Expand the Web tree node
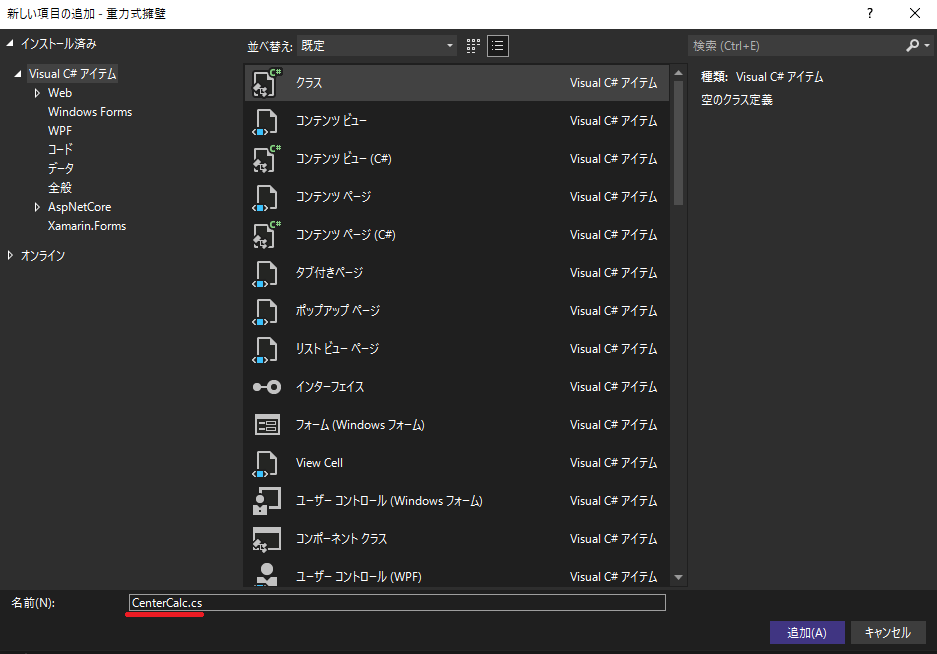The width and height of the screenshot is (937, 654). coord(37,93)
